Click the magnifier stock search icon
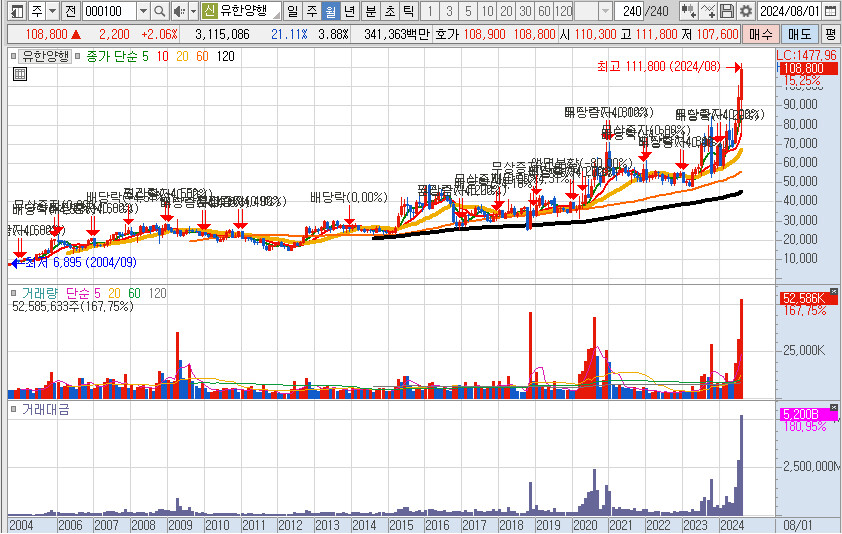This screenshot has height=534, width=842. coord(160,11)
